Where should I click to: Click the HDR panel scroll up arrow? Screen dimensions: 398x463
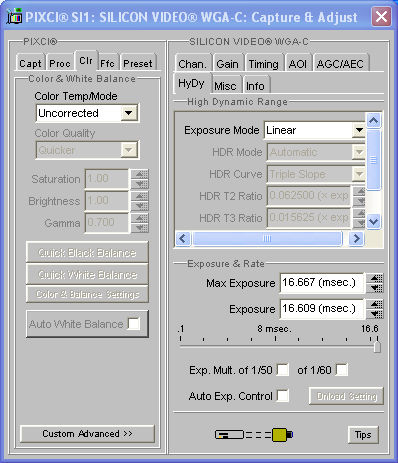[373, 120]
